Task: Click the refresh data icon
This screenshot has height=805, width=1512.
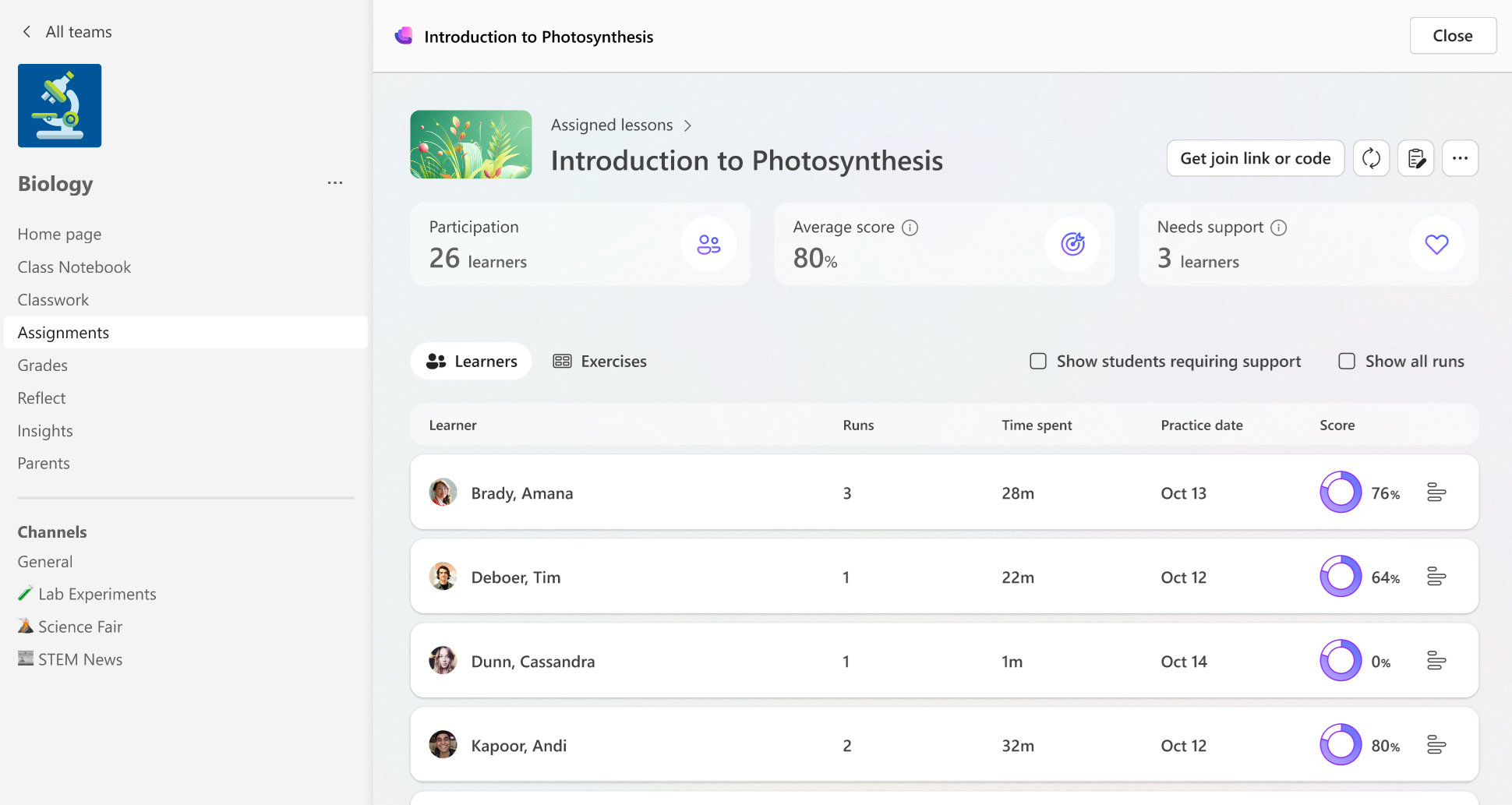Action: 1371,158
